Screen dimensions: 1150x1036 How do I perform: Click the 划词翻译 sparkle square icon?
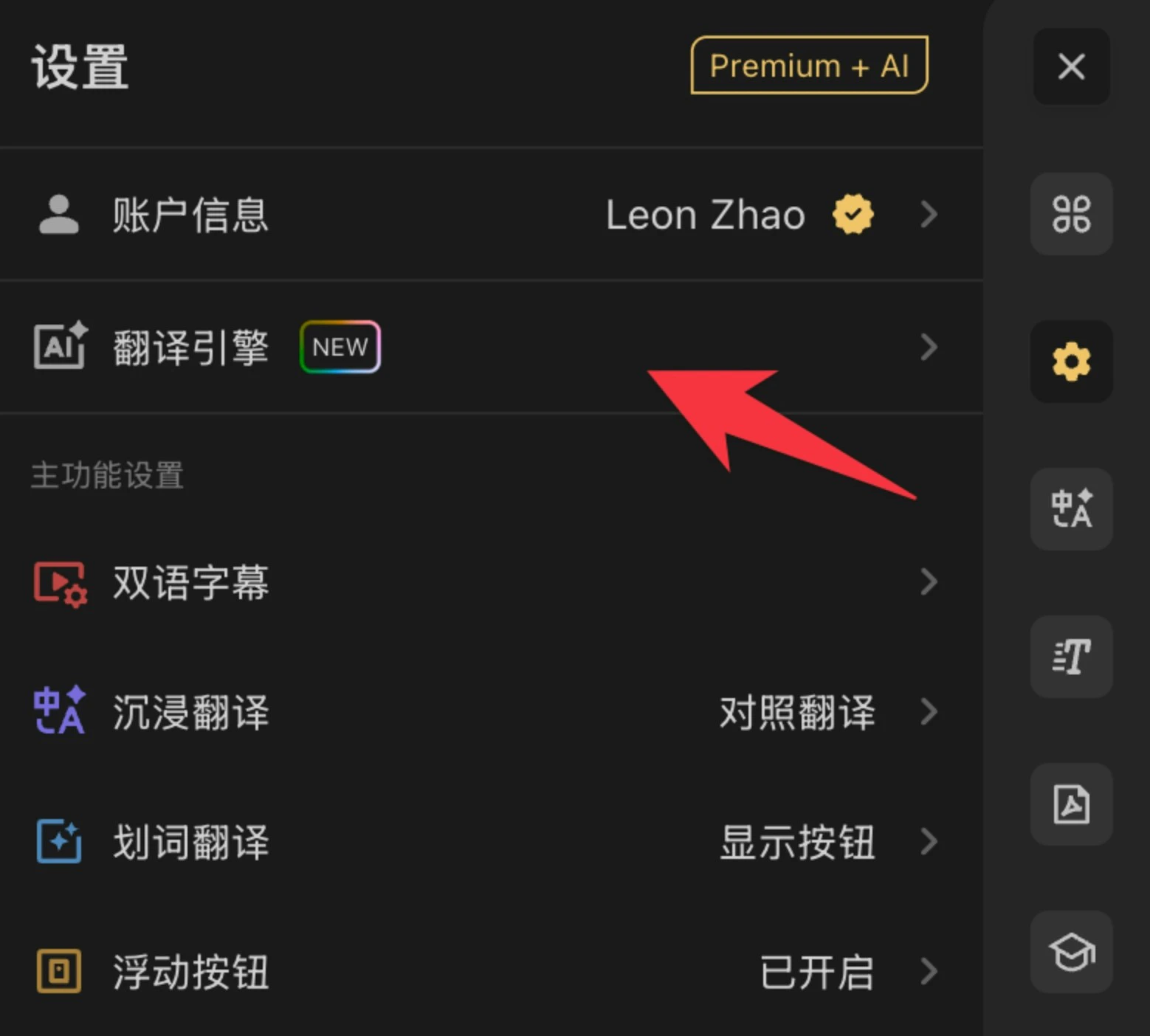click(59, 842)
